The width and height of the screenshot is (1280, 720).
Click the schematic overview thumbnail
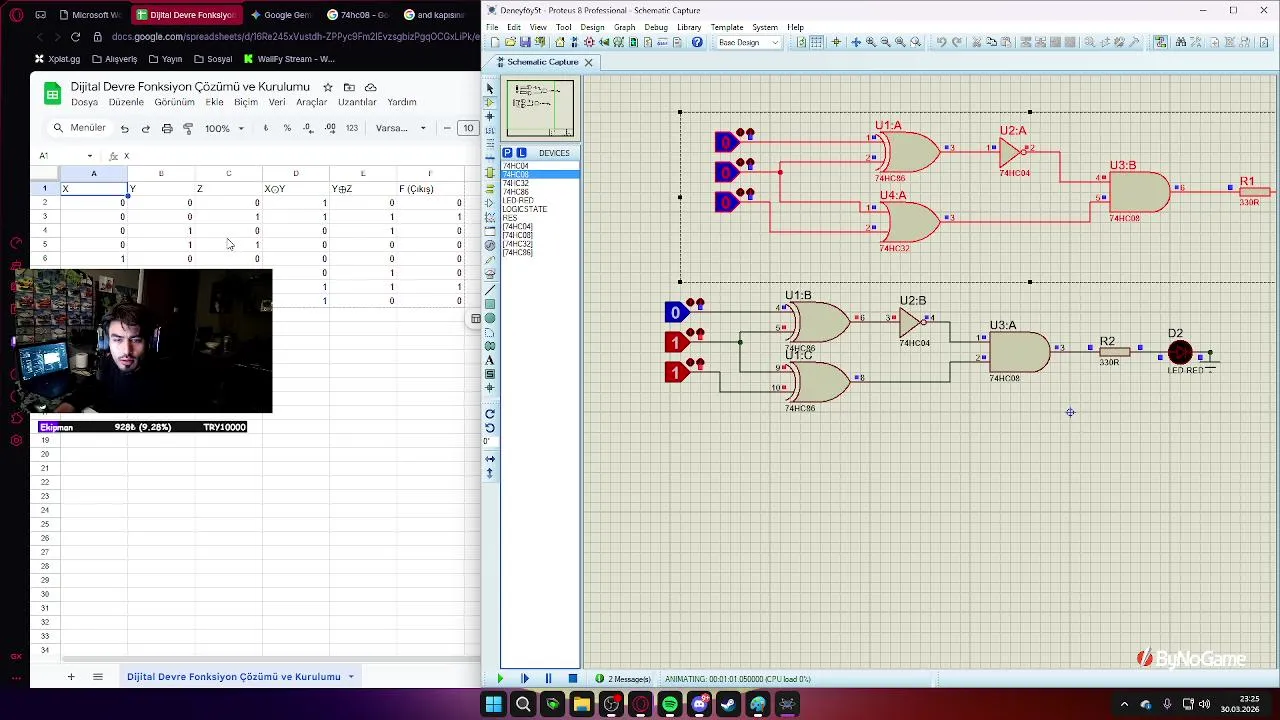coord(540,108)
